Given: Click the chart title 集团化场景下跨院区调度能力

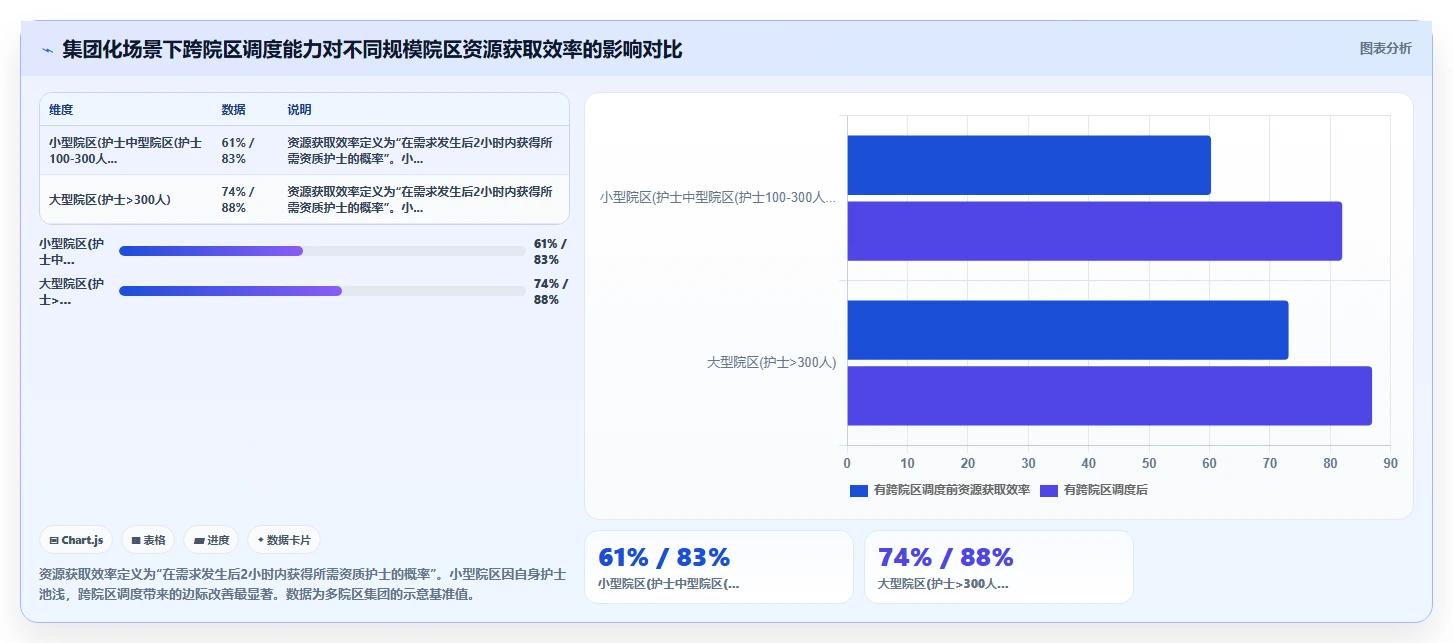Looking at the screenshot, I should tap(372, 50).
